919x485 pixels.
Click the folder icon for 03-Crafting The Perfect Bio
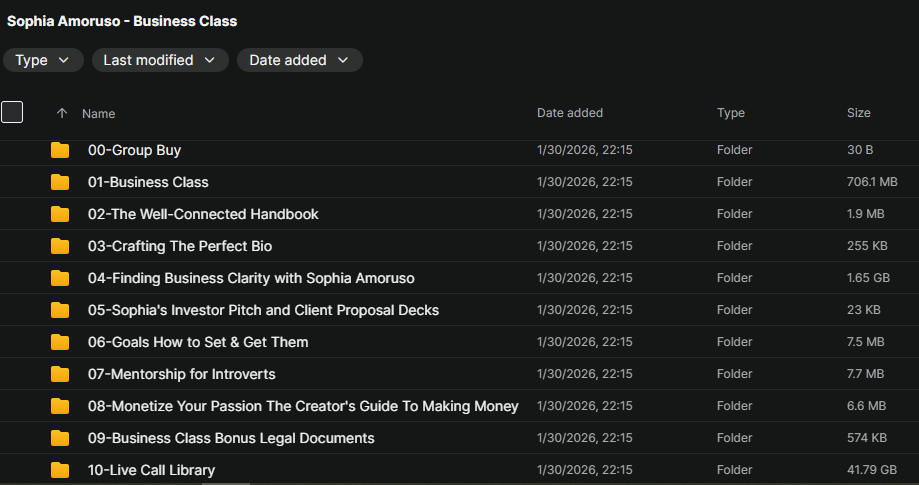point(60,246)
